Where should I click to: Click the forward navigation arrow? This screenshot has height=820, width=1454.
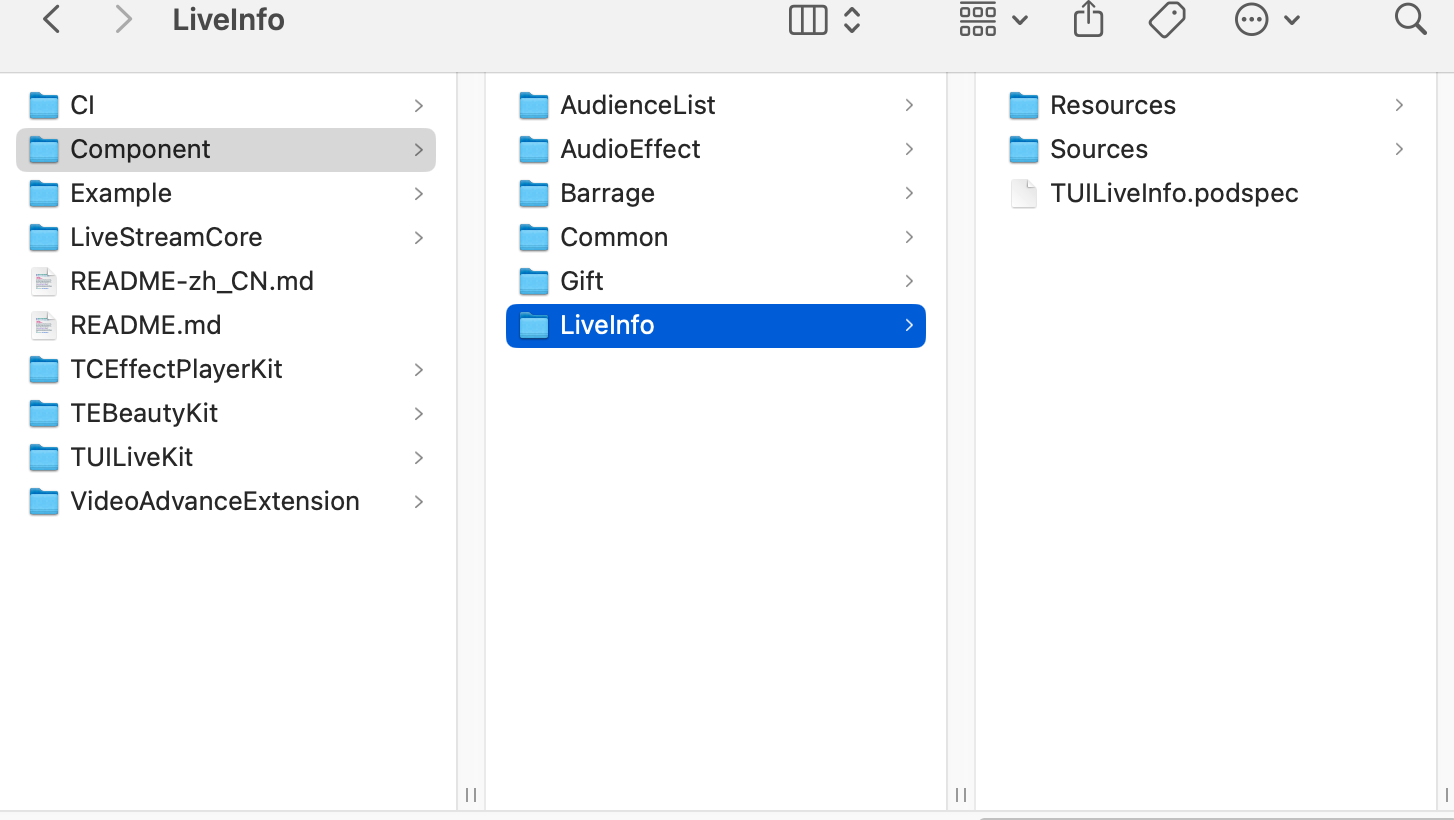click(123, 19)
